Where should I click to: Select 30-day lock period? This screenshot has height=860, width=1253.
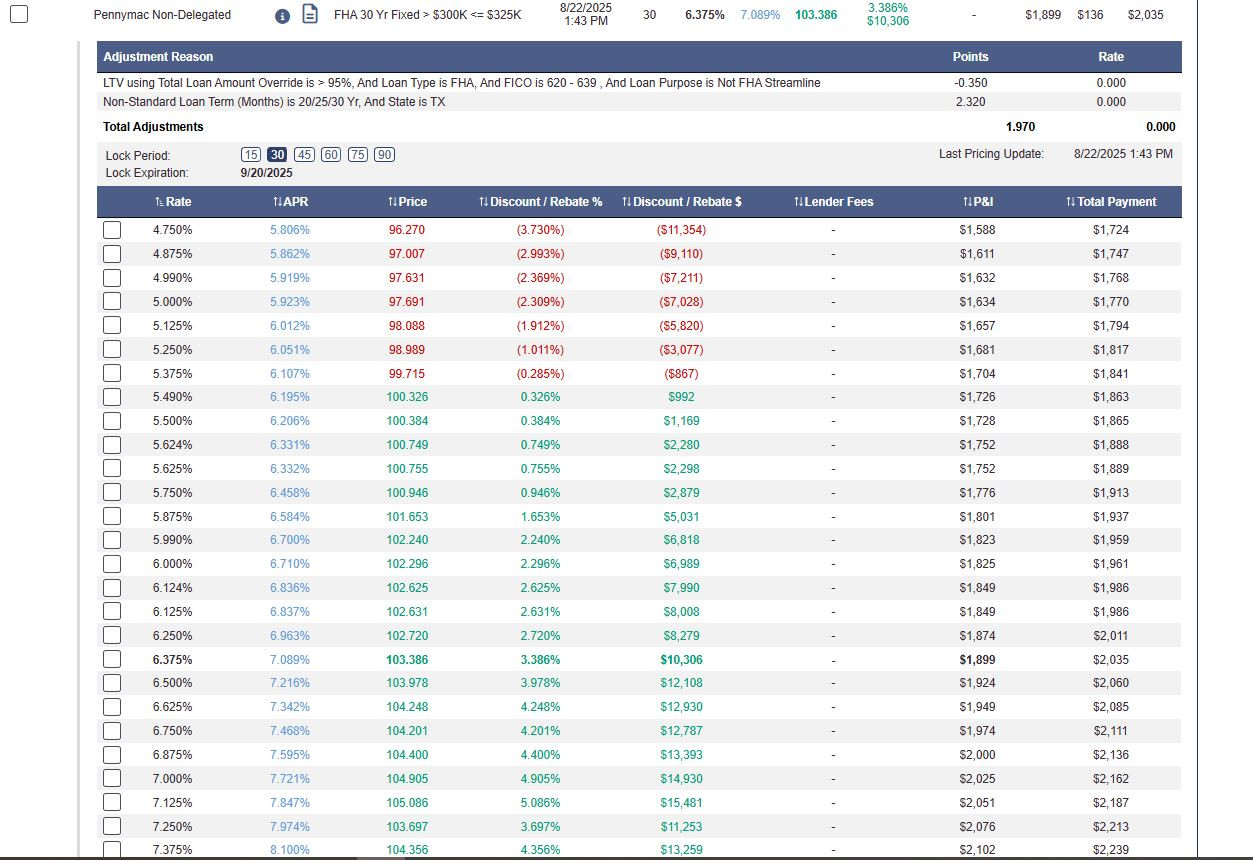[278, 154]
